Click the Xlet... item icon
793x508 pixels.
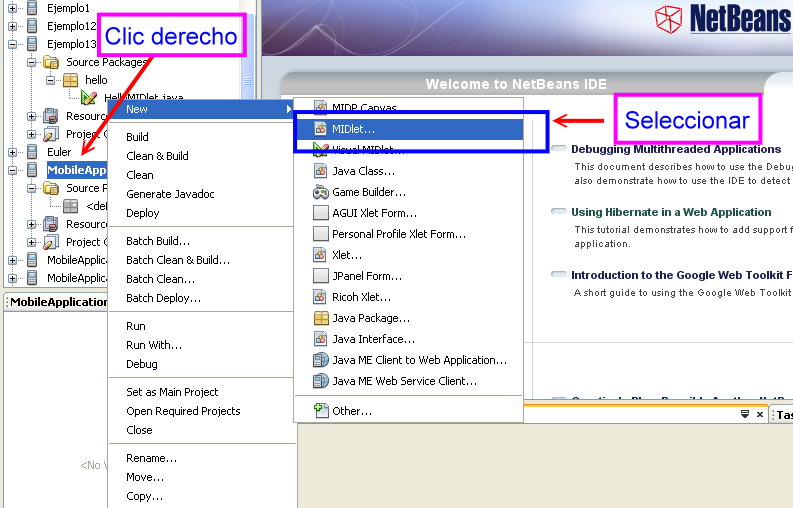(320, 255)
